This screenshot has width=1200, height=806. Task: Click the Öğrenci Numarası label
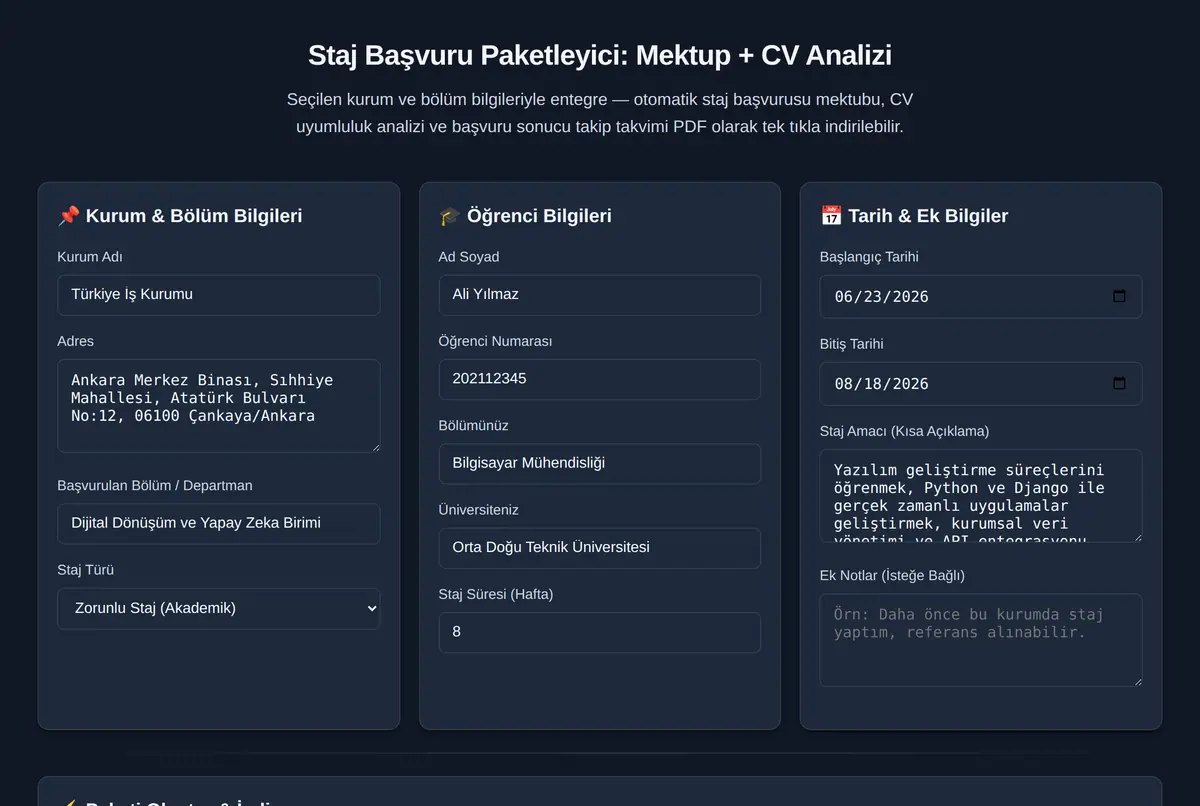pos(495,341)
